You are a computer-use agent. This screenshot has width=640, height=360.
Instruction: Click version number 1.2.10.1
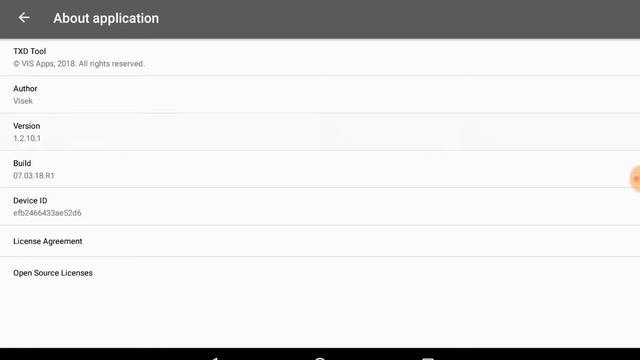(x=27, y=138)
